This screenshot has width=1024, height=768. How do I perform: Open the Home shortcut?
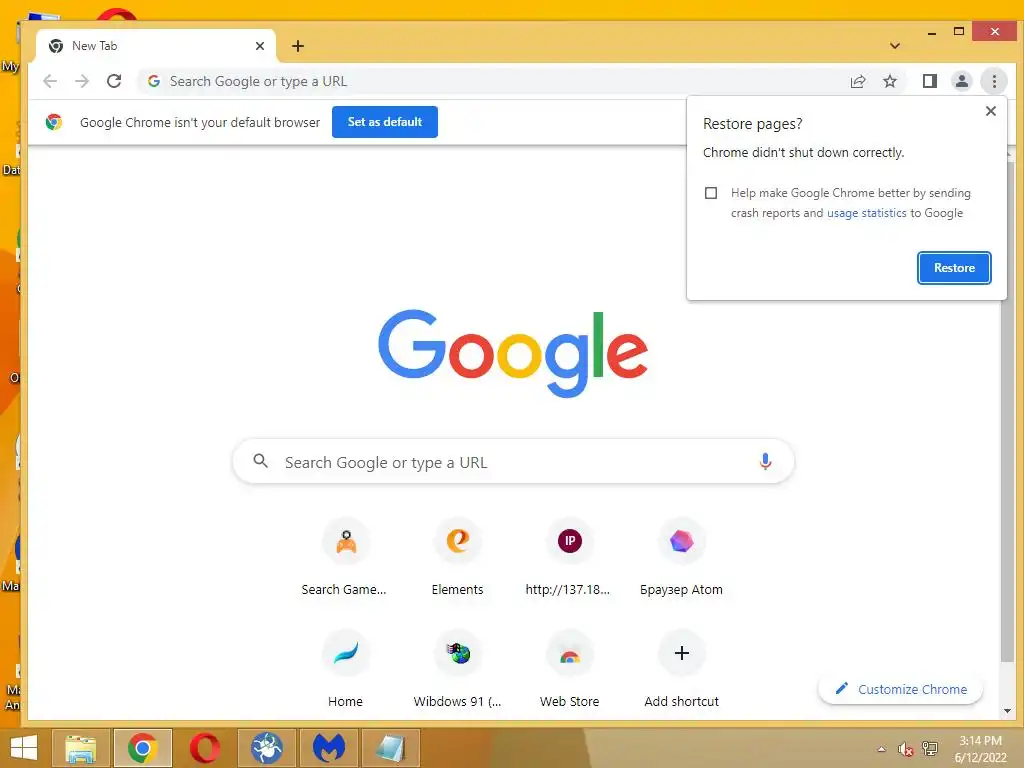(x=345, y=669)
